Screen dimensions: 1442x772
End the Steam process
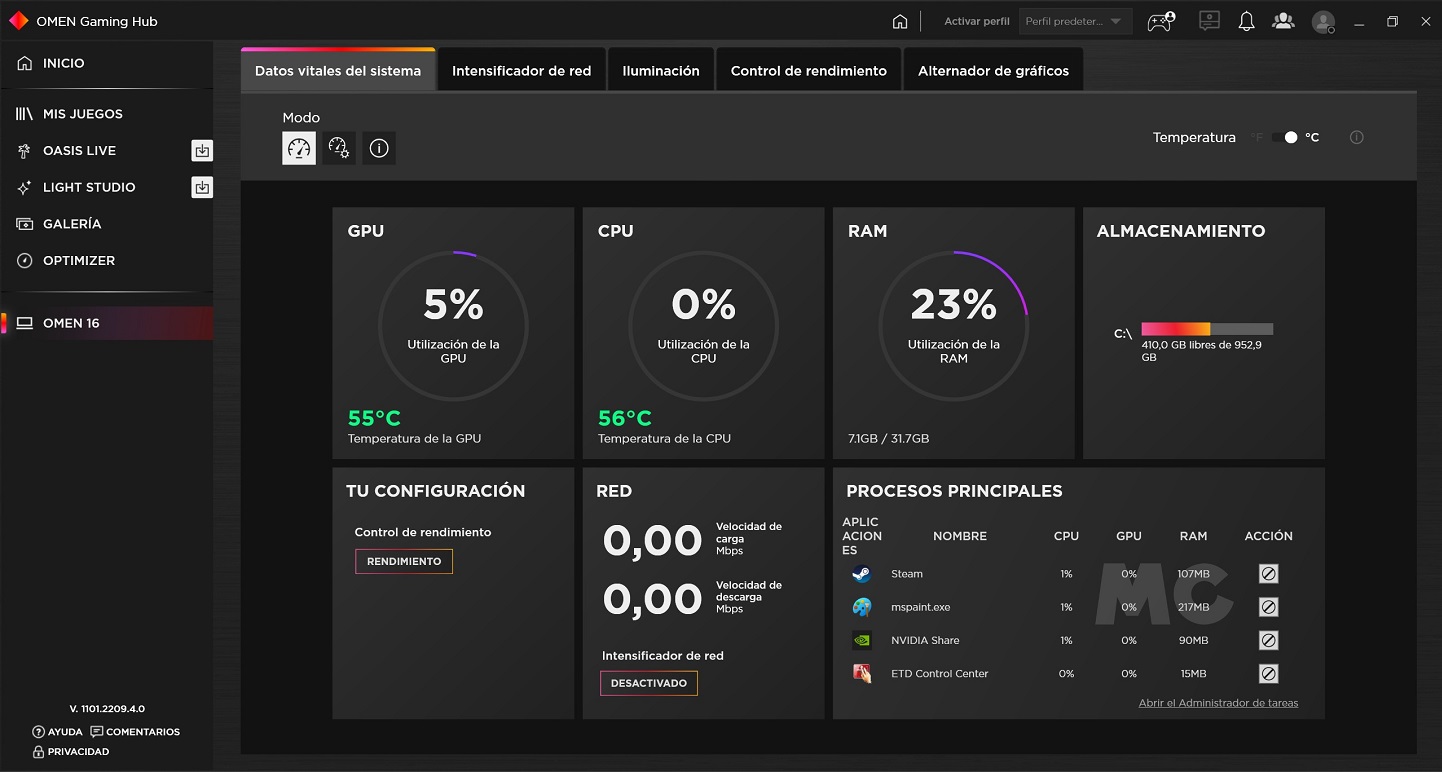(x=1268, y=574)
